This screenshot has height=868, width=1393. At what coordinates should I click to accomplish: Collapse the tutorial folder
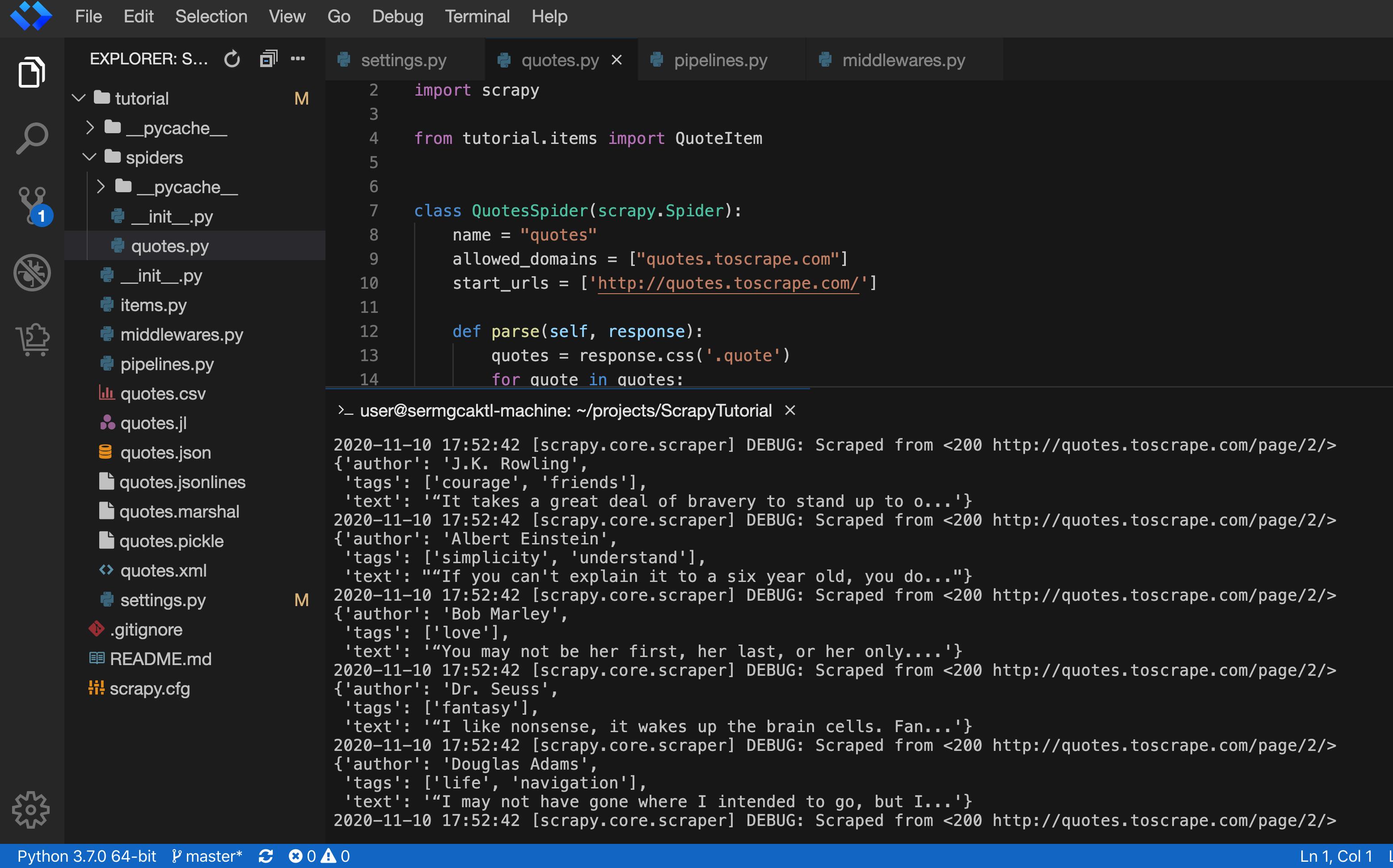(79, 98)
